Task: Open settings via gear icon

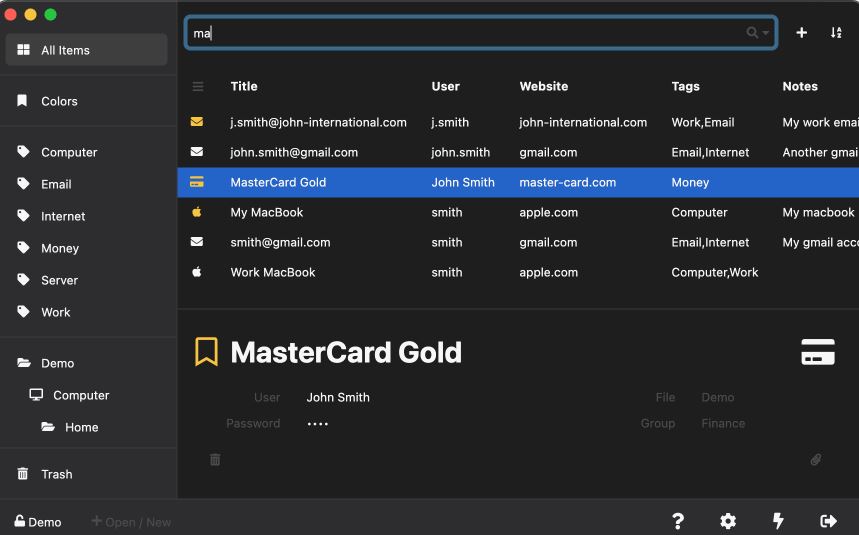Action: pyautogui.click(x=728, y=521)
